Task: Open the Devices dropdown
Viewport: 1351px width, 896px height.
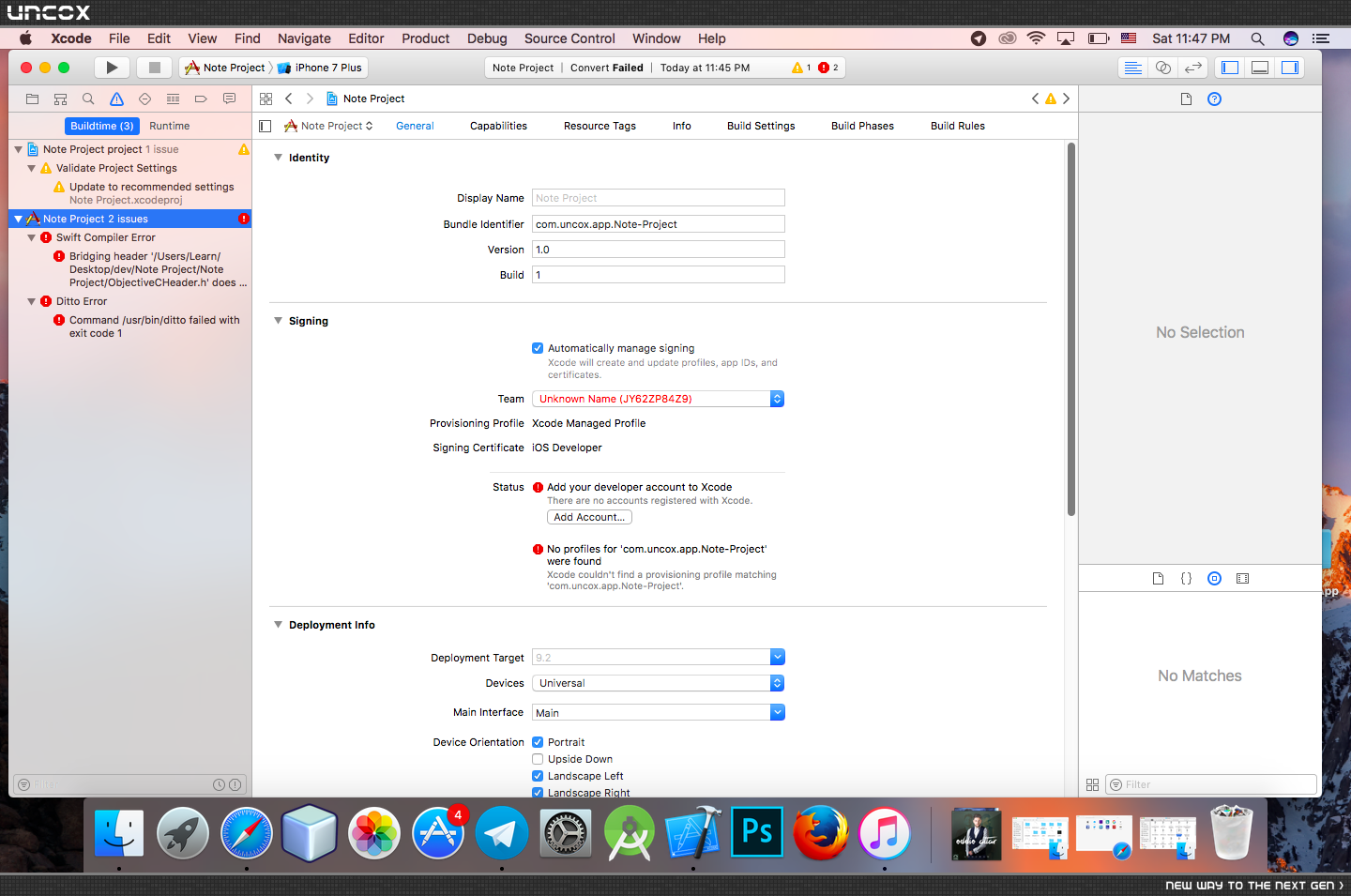Action: click(658, 683)
